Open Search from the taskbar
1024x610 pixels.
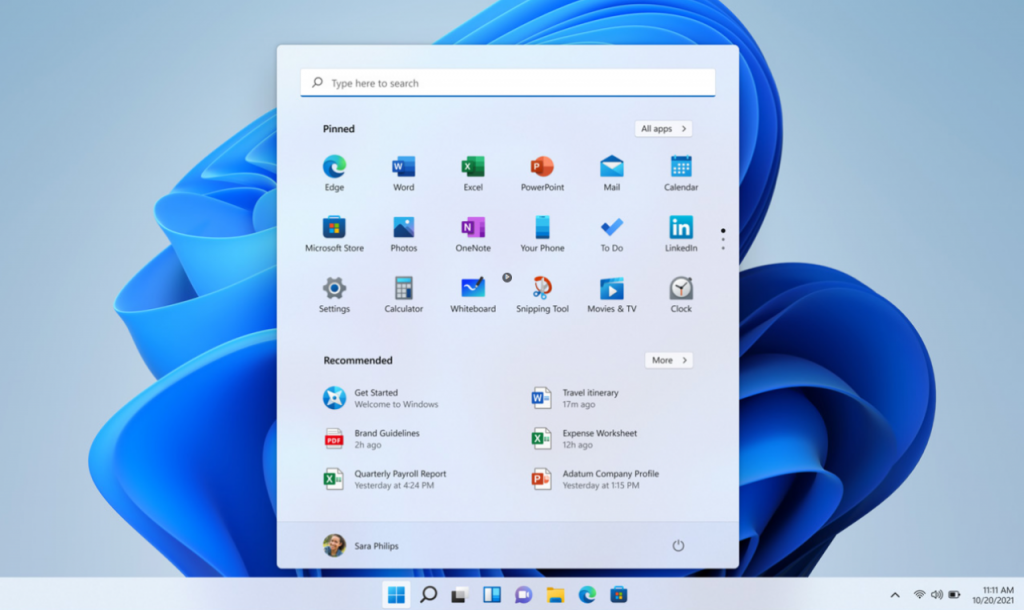(x=428, y=594)
